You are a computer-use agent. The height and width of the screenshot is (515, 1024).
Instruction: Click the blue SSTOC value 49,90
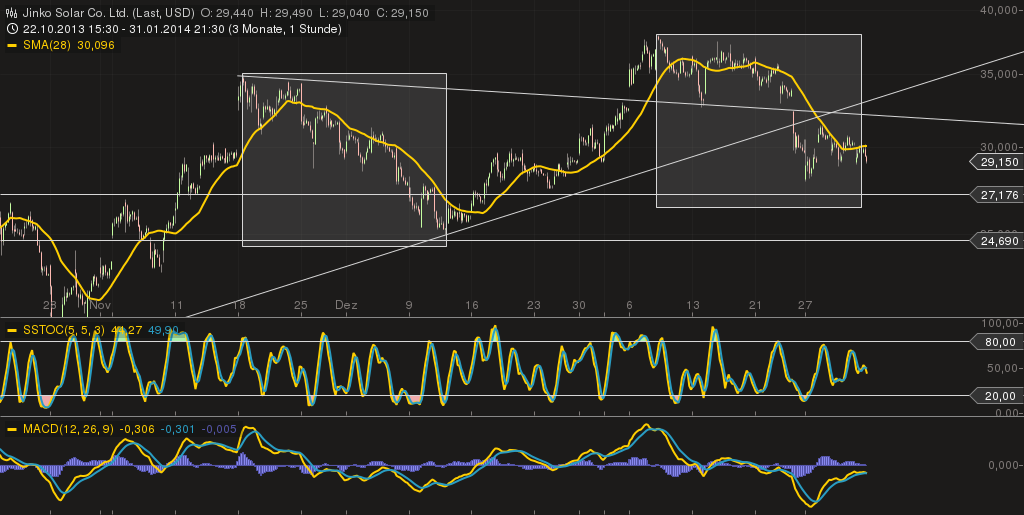tap(163, 331)
